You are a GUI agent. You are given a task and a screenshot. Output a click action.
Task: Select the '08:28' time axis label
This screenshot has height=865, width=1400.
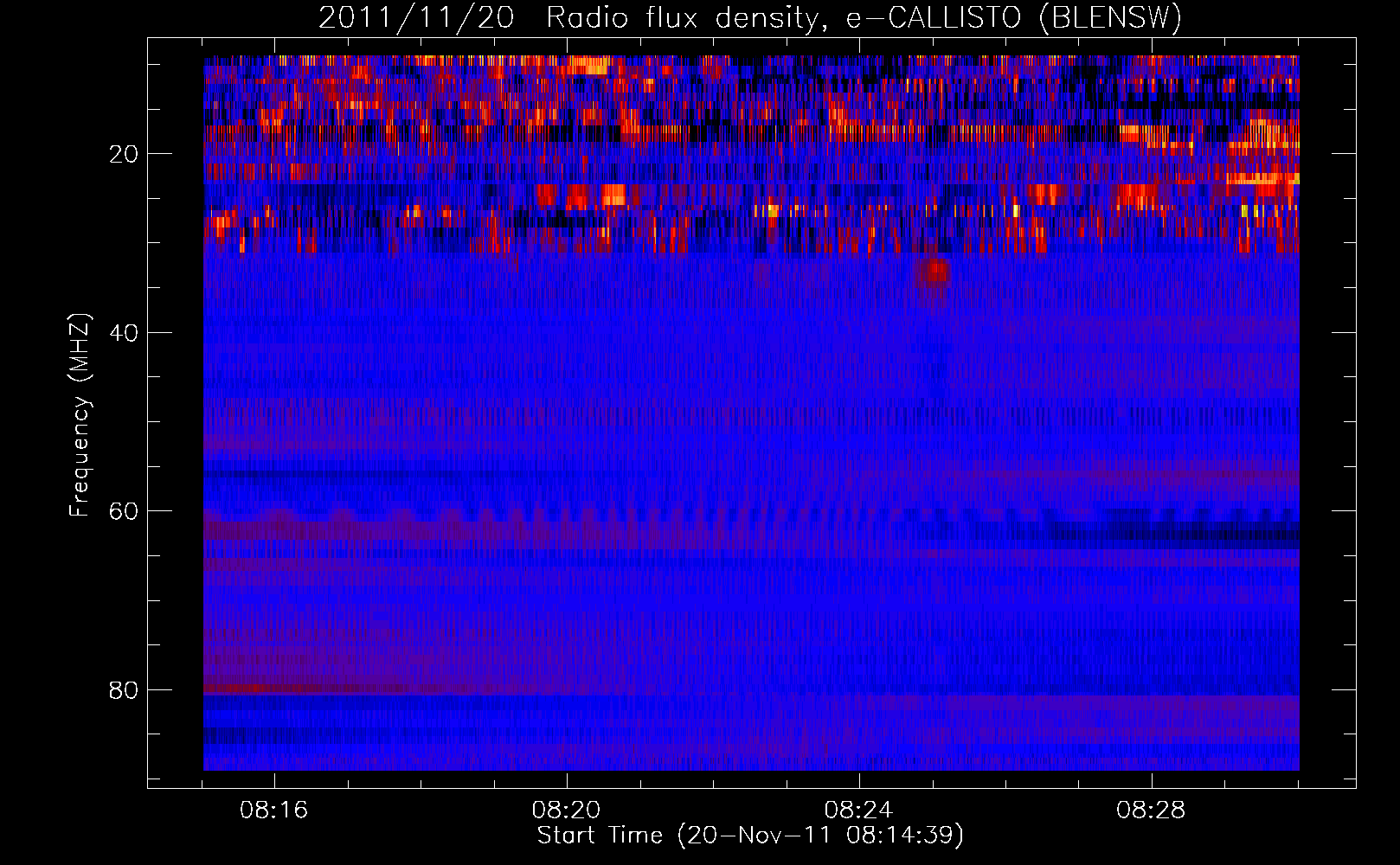pos(1151,811)
